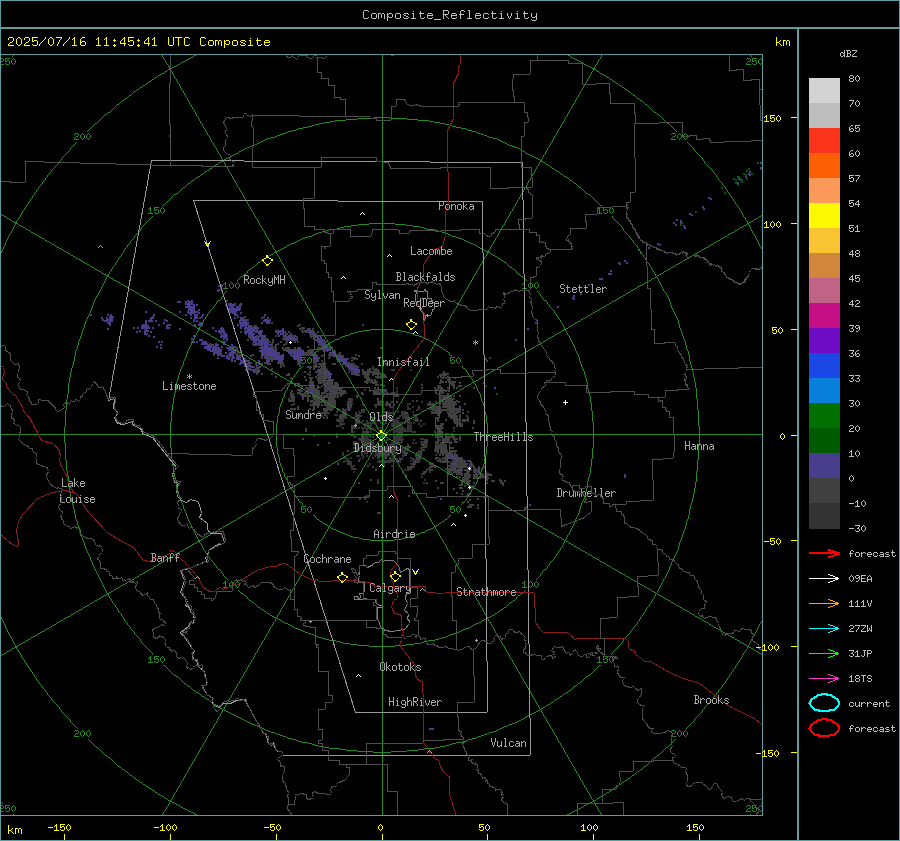Image resolution: width=900 pixels, height=841 pixels.
Task: Click the Blackfalds label
Action: [x=425, y=277]
